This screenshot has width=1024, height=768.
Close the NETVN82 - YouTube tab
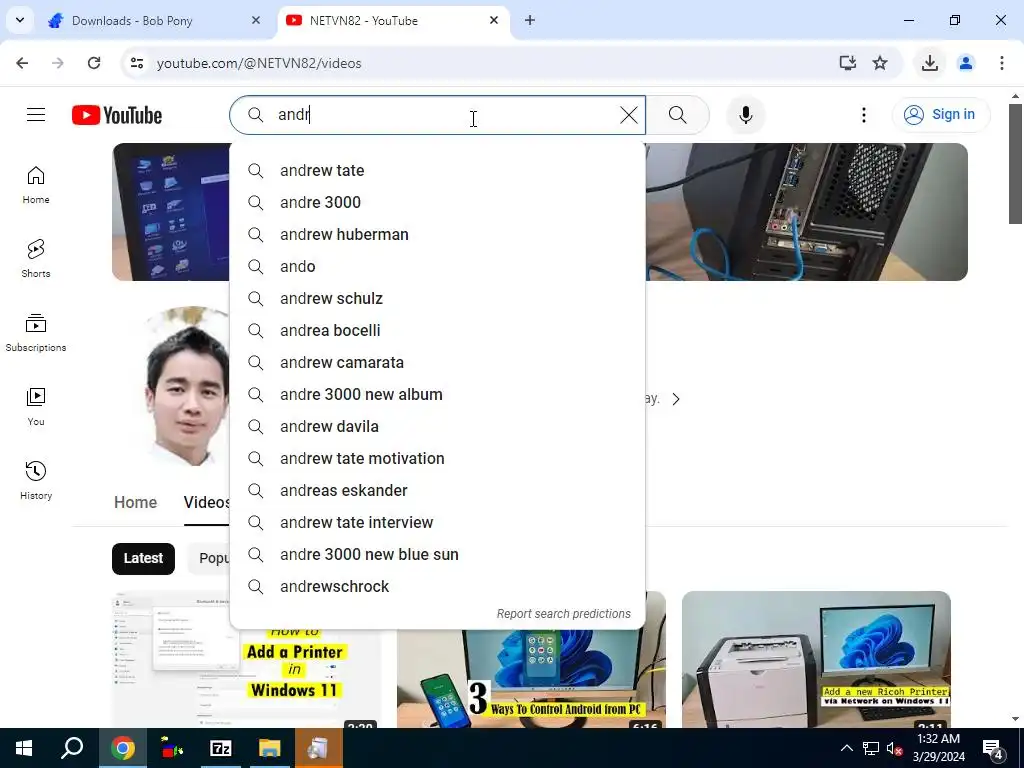pyautogui.click(x=494, y=20)
